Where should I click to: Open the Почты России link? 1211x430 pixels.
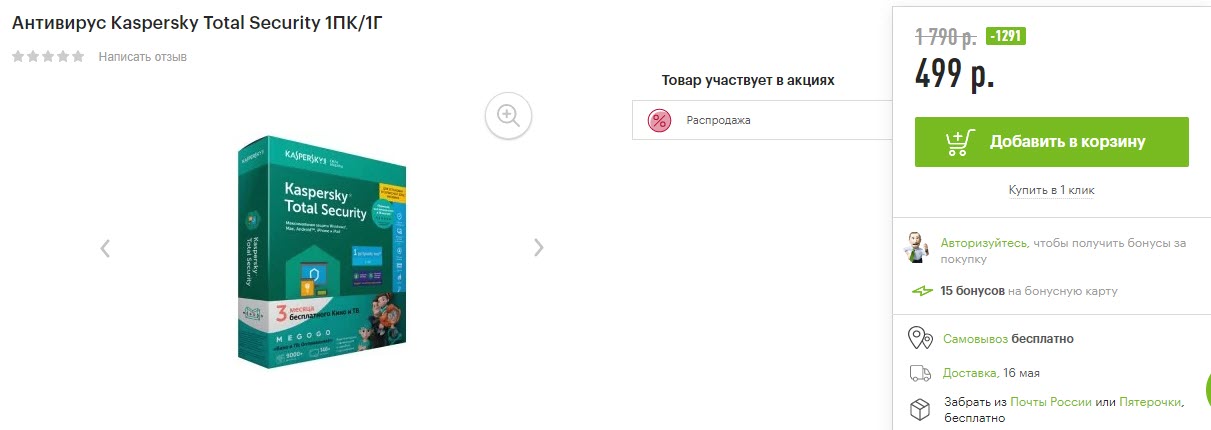[x=1050, y=401]
